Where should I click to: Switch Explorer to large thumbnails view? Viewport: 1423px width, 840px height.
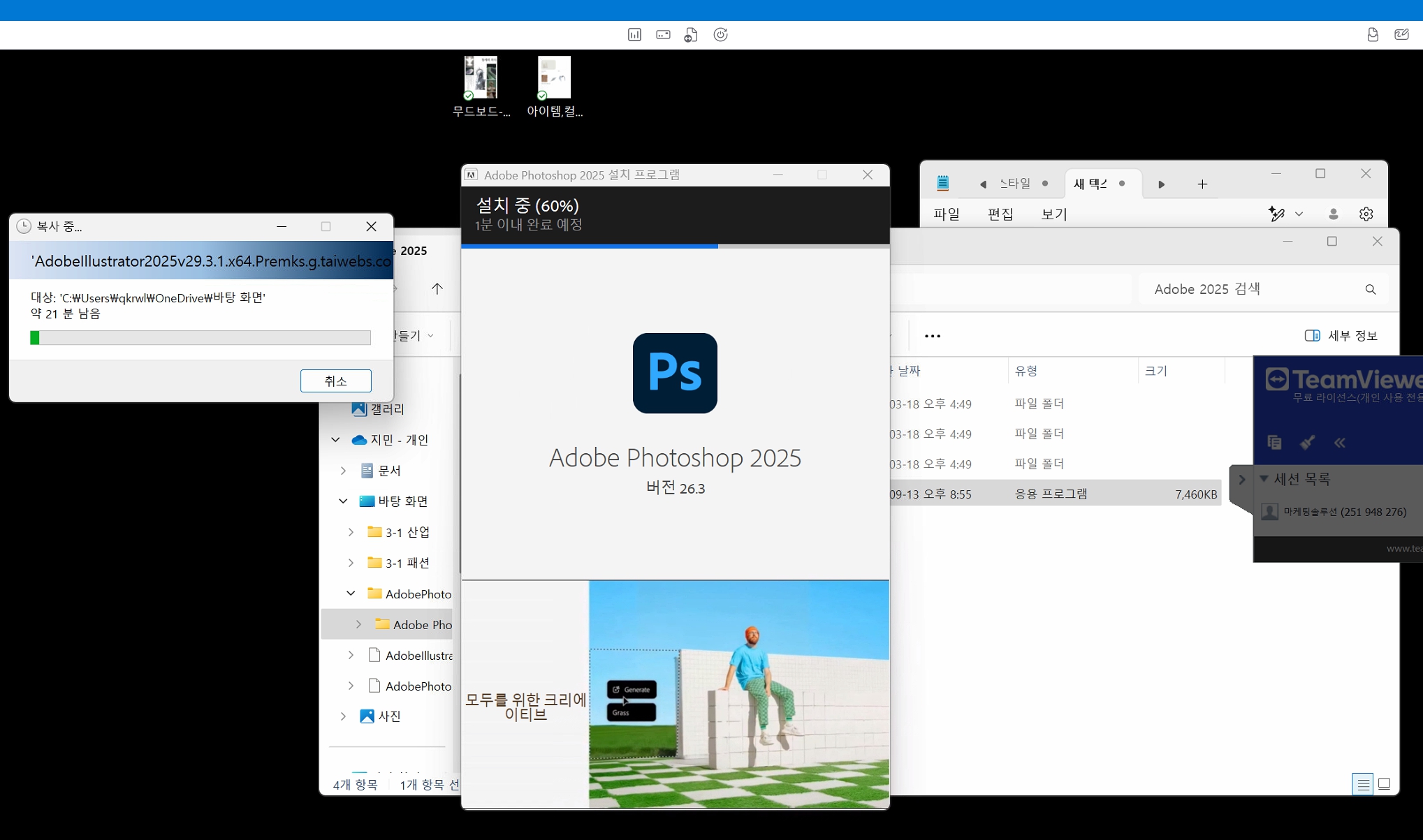1384,784
